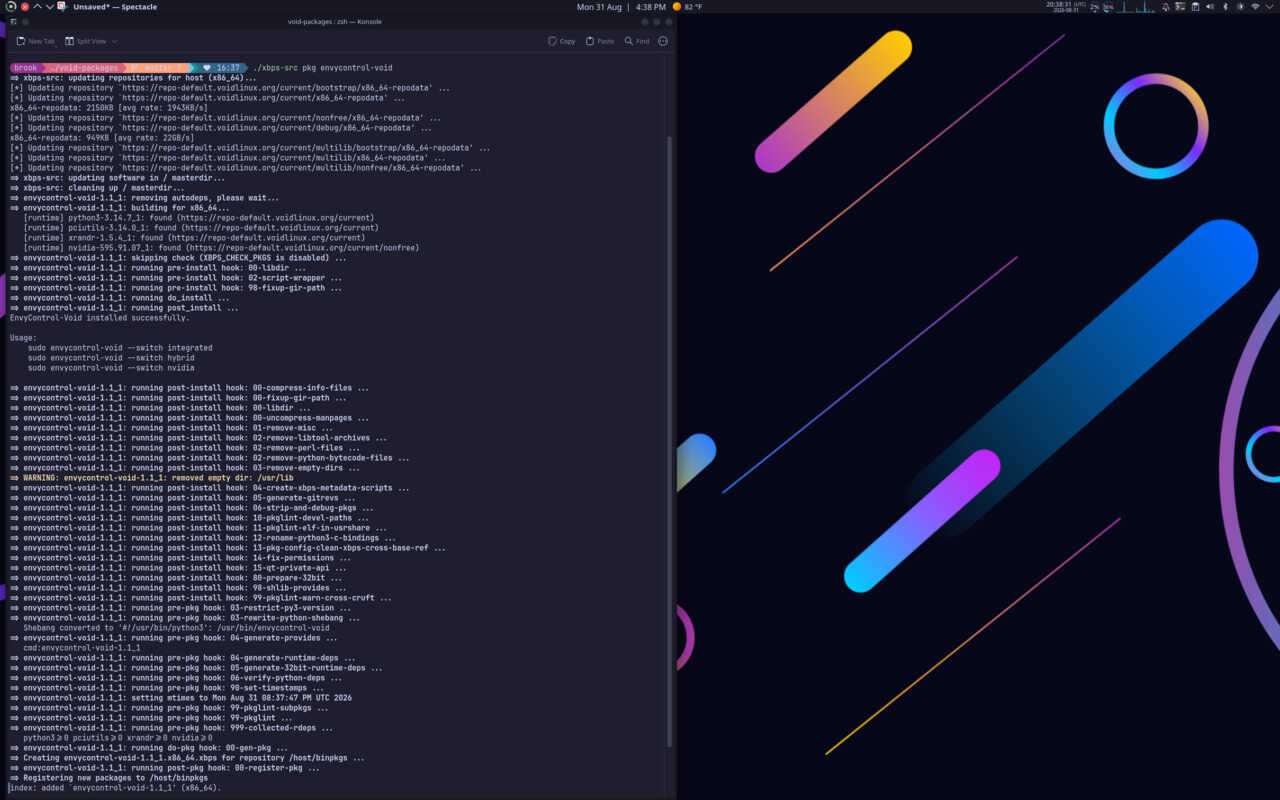Open the volume control tray icon
Viewport: 1280px width, 800px height.
(x=1210, y=7)
